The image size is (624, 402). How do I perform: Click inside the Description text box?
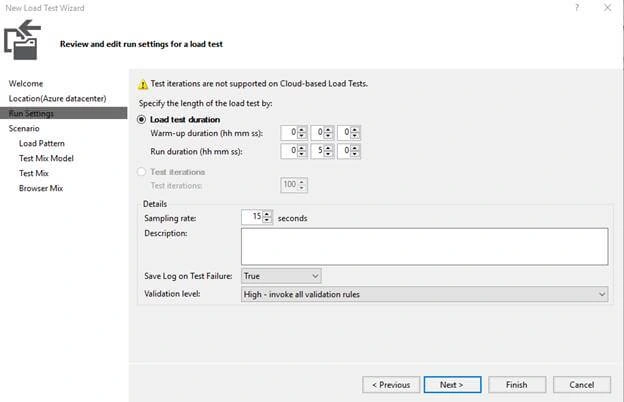click(424, 246)
